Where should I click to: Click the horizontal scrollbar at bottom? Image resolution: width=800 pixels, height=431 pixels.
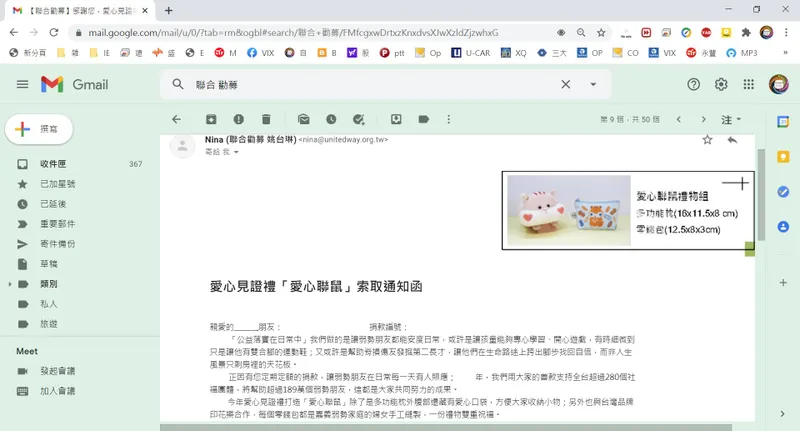[446, 427]
